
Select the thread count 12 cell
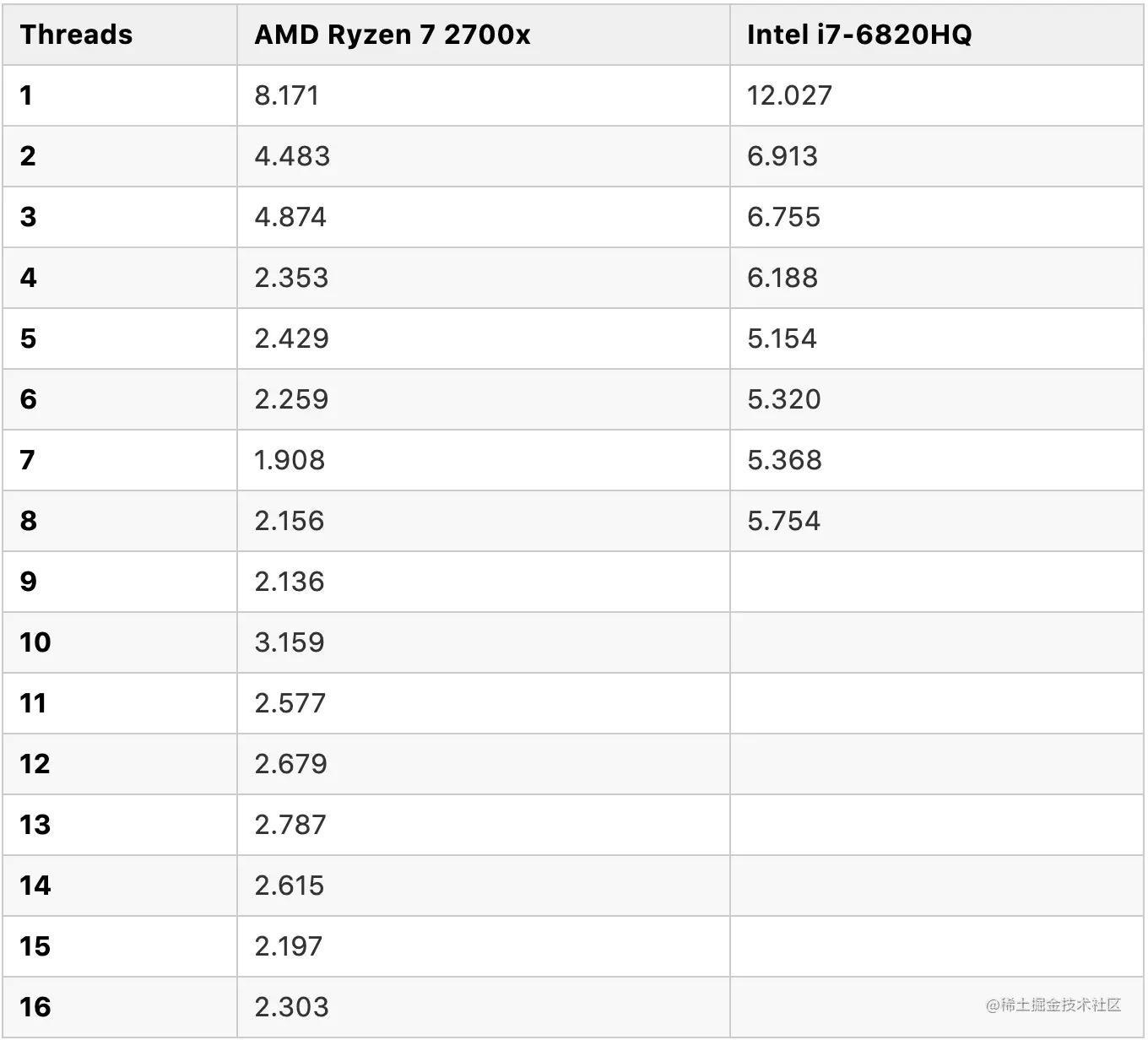pos(120,764)
